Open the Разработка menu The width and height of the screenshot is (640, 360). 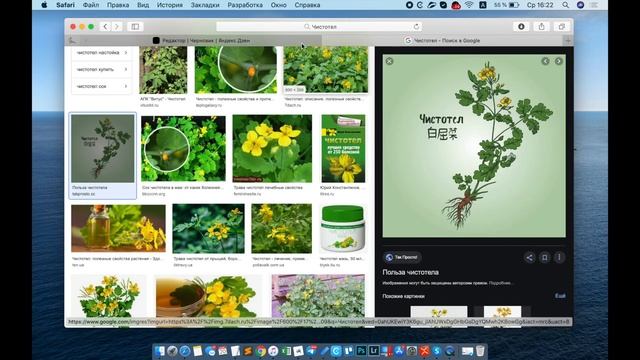245,5
